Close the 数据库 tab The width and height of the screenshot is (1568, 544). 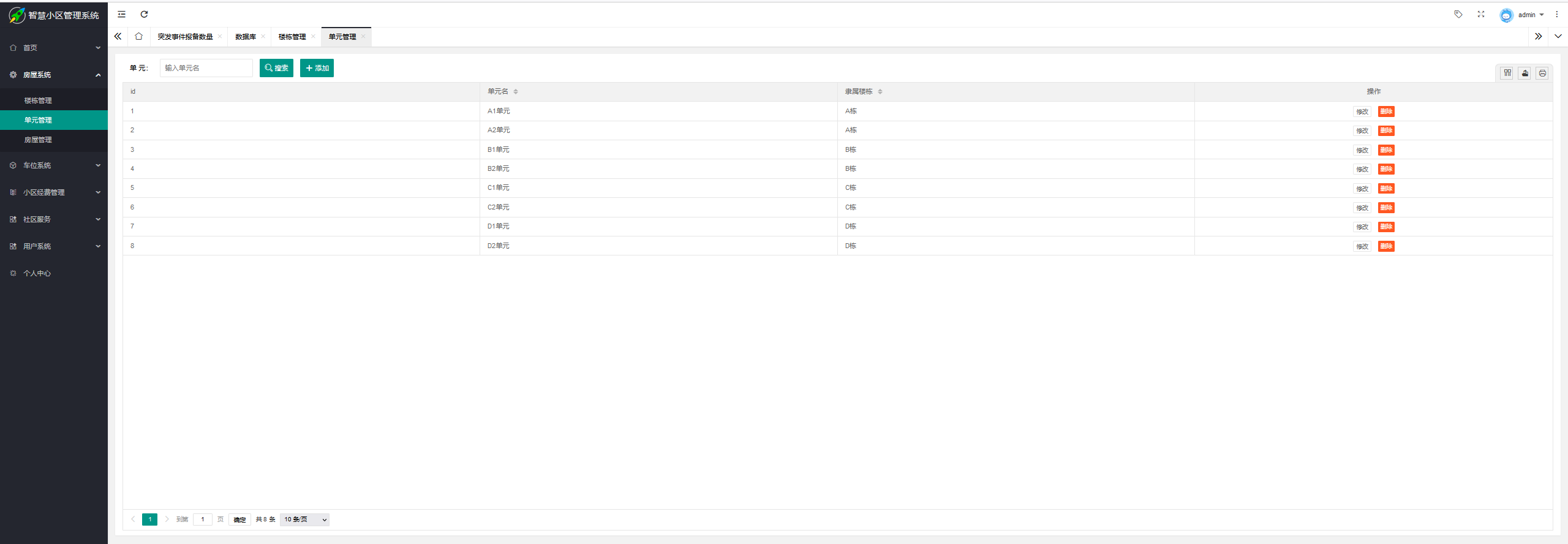(x=263, y=36)
